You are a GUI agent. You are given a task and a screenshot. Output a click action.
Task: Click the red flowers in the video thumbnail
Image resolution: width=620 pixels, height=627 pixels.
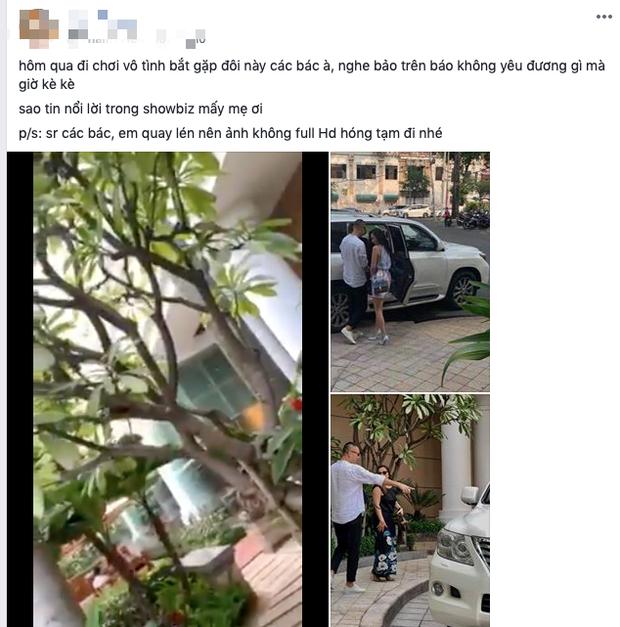coord(296,405)
